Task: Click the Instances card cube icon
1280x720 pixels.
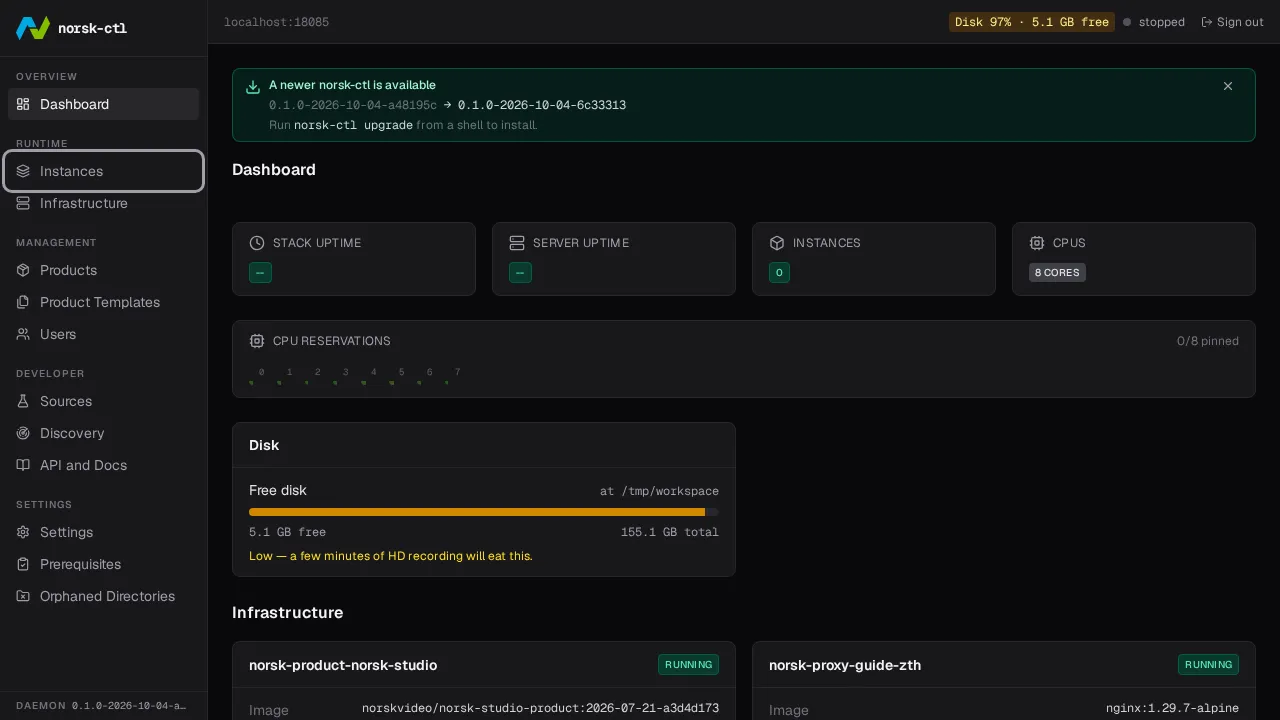Action: pyautogui.click(x=777, y=243)
